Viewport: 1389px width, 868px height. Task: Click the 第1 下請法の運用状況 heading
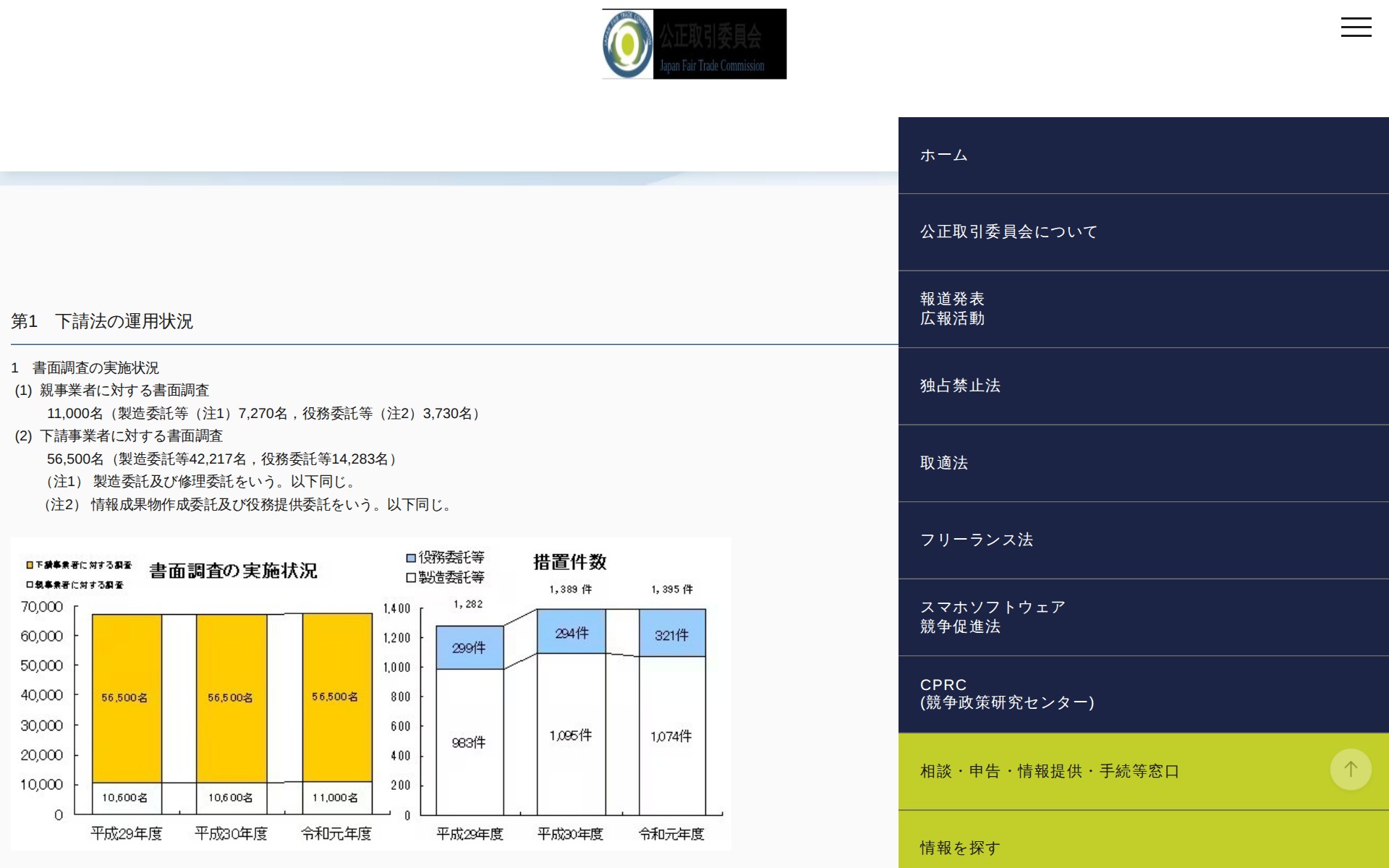[102, 321]
